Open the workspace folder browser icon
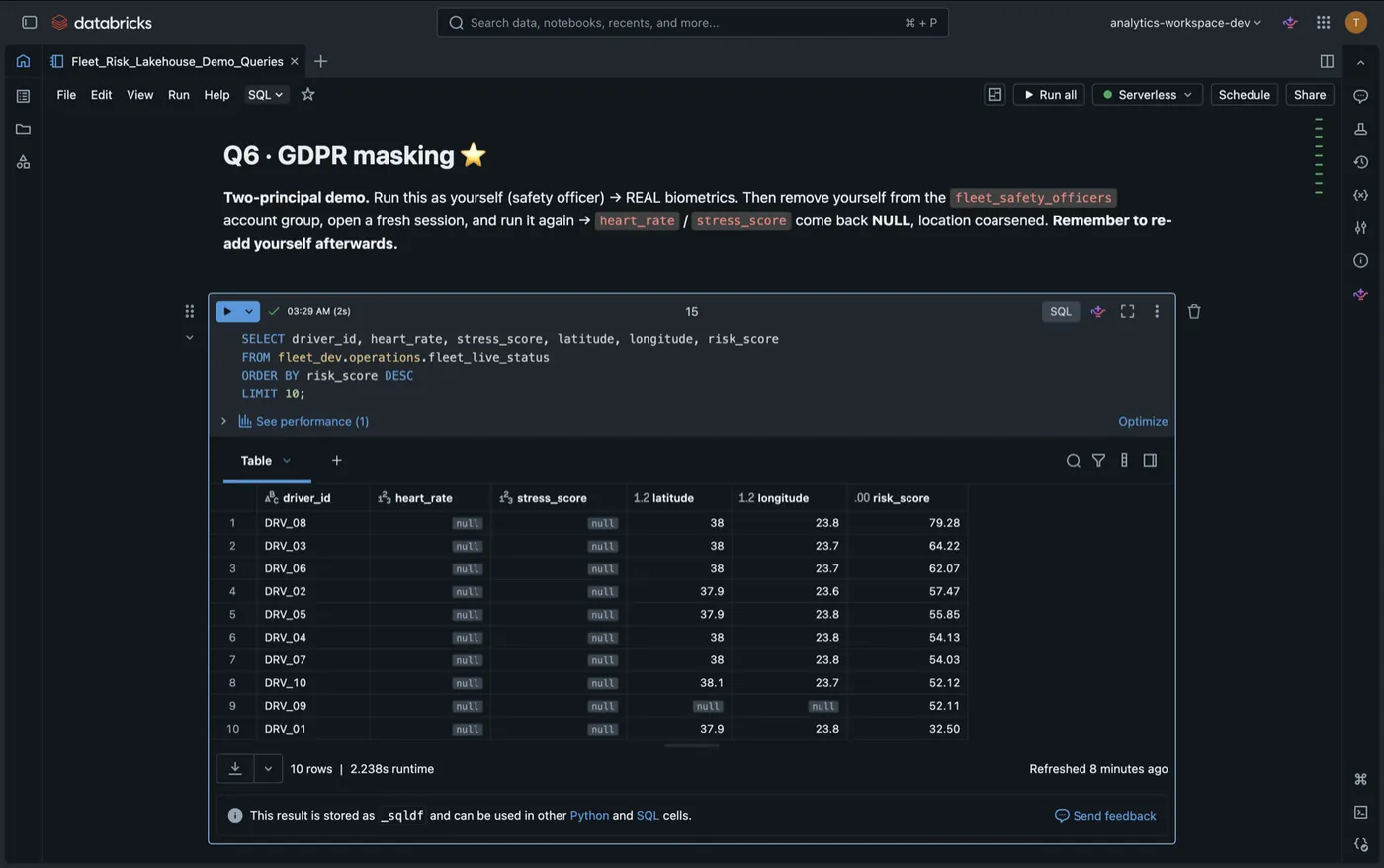The width and height of the screenshot is (1384, 868). [x=23, y=129]
